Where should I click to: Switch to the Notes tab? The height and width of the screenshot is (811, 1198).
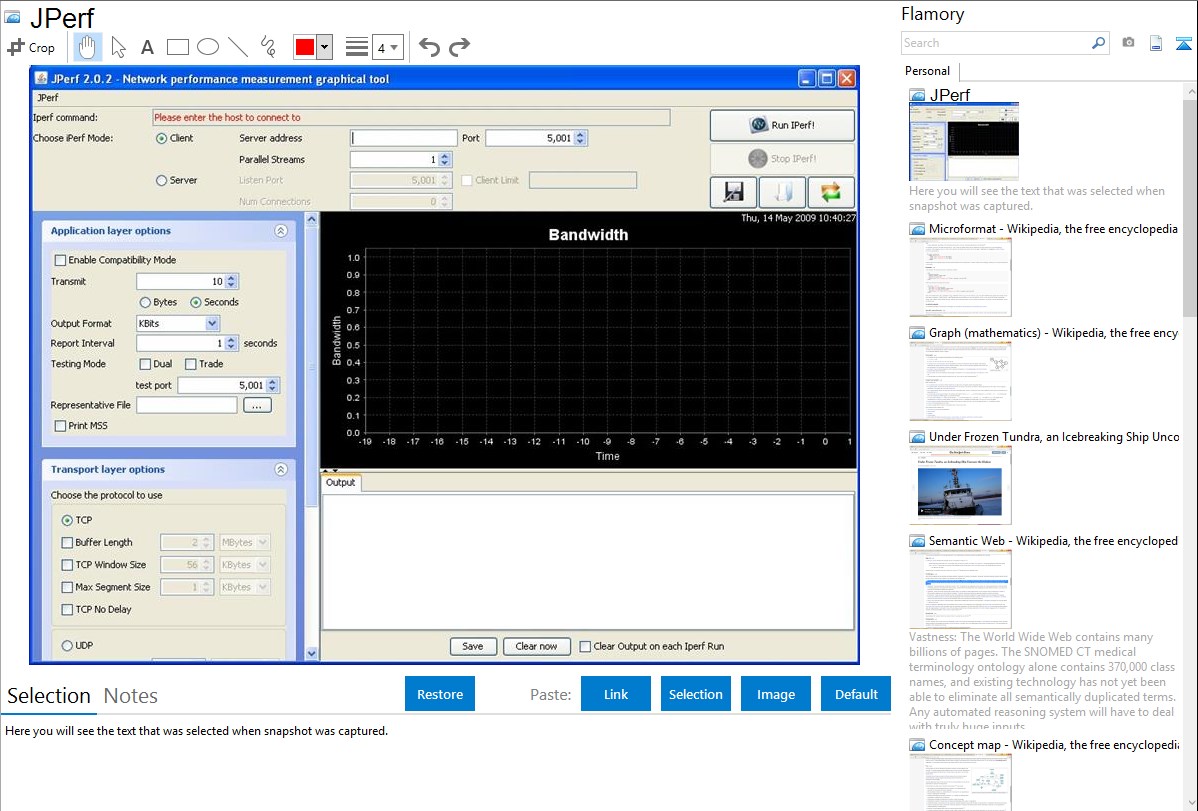[x=131, y=696]
